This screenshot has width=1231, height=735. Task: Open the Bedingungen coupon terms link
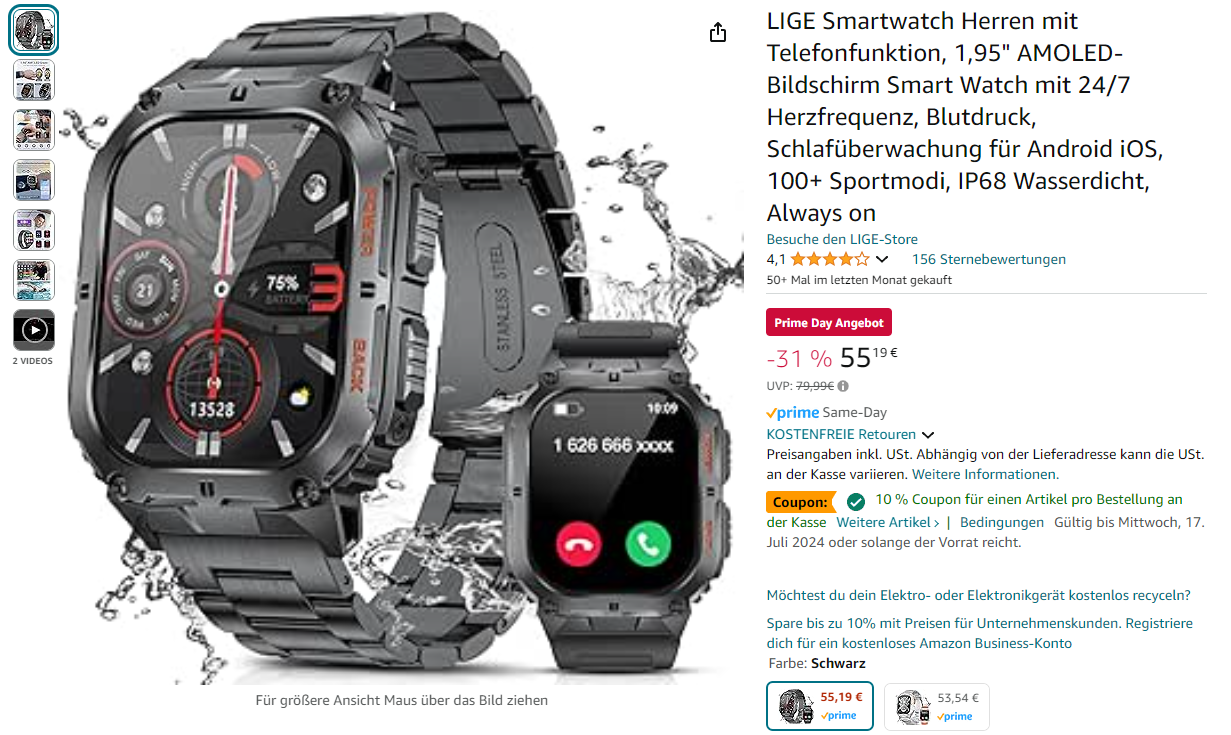[x=1002, y=522]
